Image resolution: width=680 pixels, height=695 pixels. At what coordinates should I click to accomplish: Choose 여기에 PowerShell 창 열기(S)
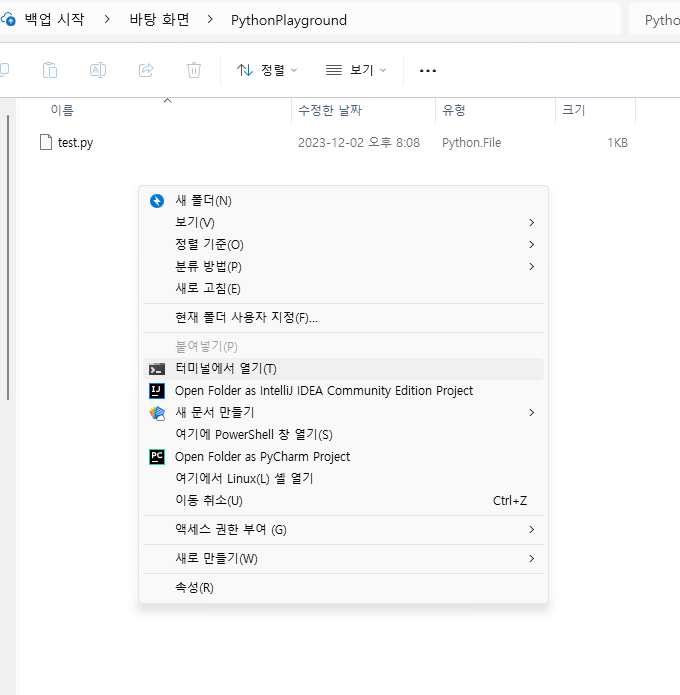(344, 434)
